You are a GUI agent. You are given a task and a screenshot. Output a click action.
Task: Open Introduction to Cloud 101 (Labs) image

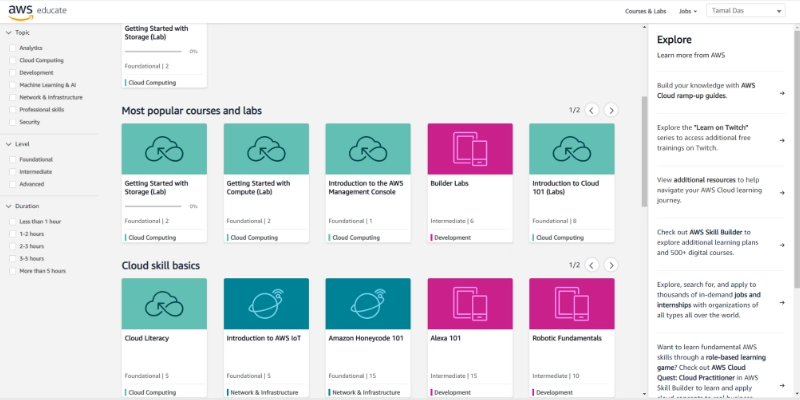coord(572,149)
